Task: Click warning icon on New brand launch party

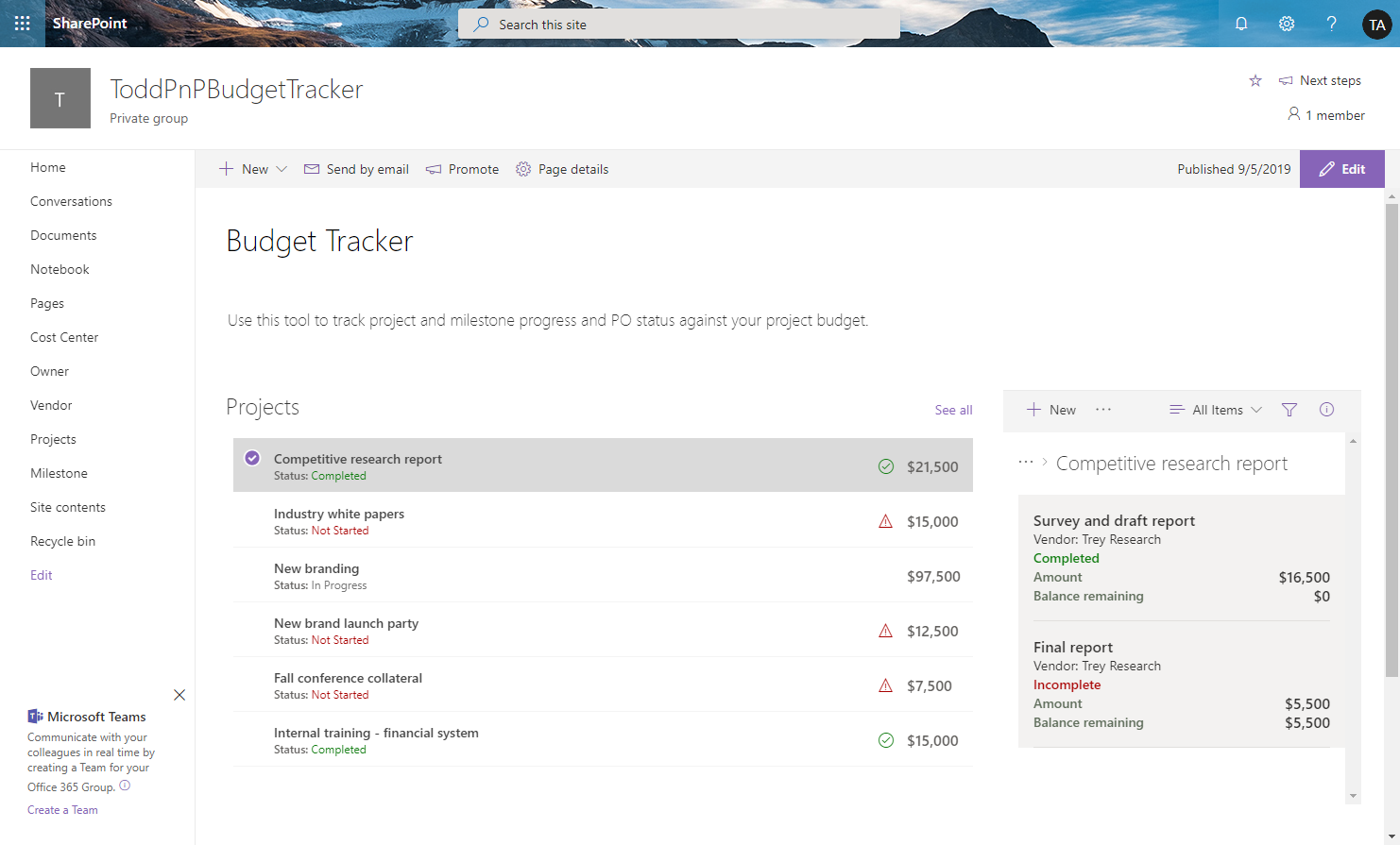Action: (x=885, y=631)
